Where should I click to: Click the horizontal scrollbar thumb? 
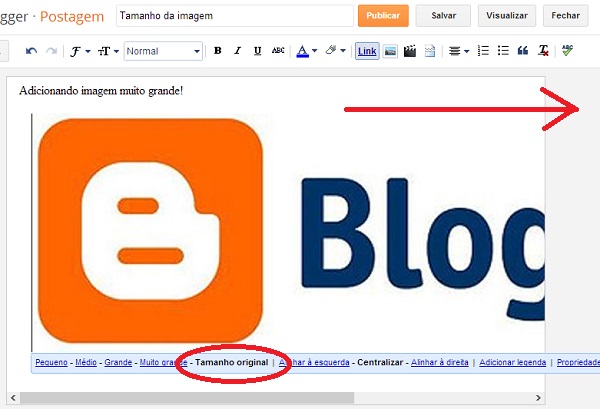187,398
